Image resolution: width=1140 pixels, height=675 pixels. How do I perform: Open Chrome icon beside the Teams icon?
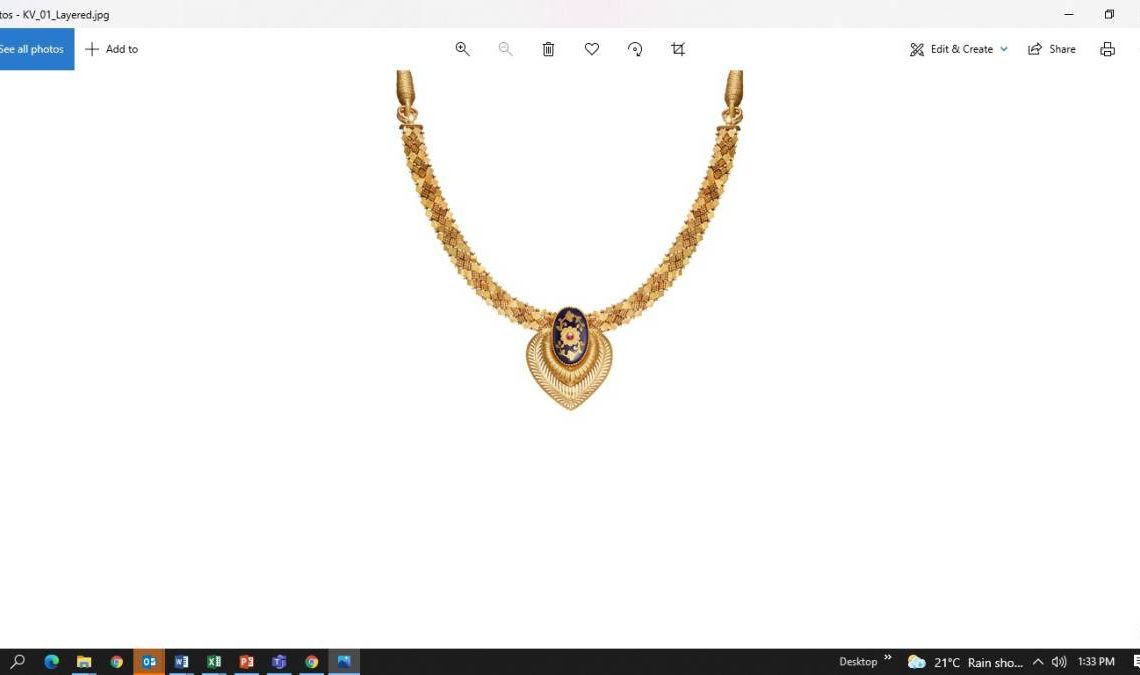pyautogui.click(x=311, y=661)
